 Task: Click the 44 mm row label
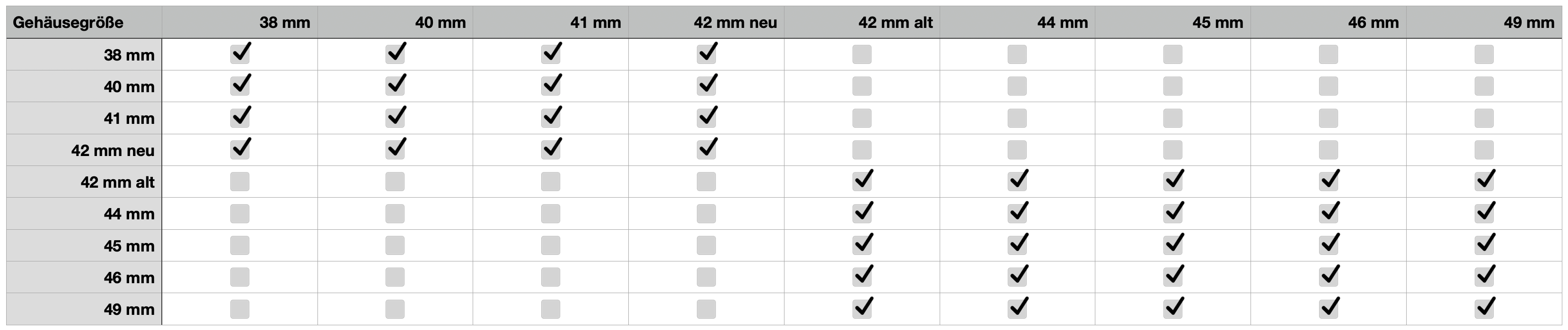tap(128, 214)
